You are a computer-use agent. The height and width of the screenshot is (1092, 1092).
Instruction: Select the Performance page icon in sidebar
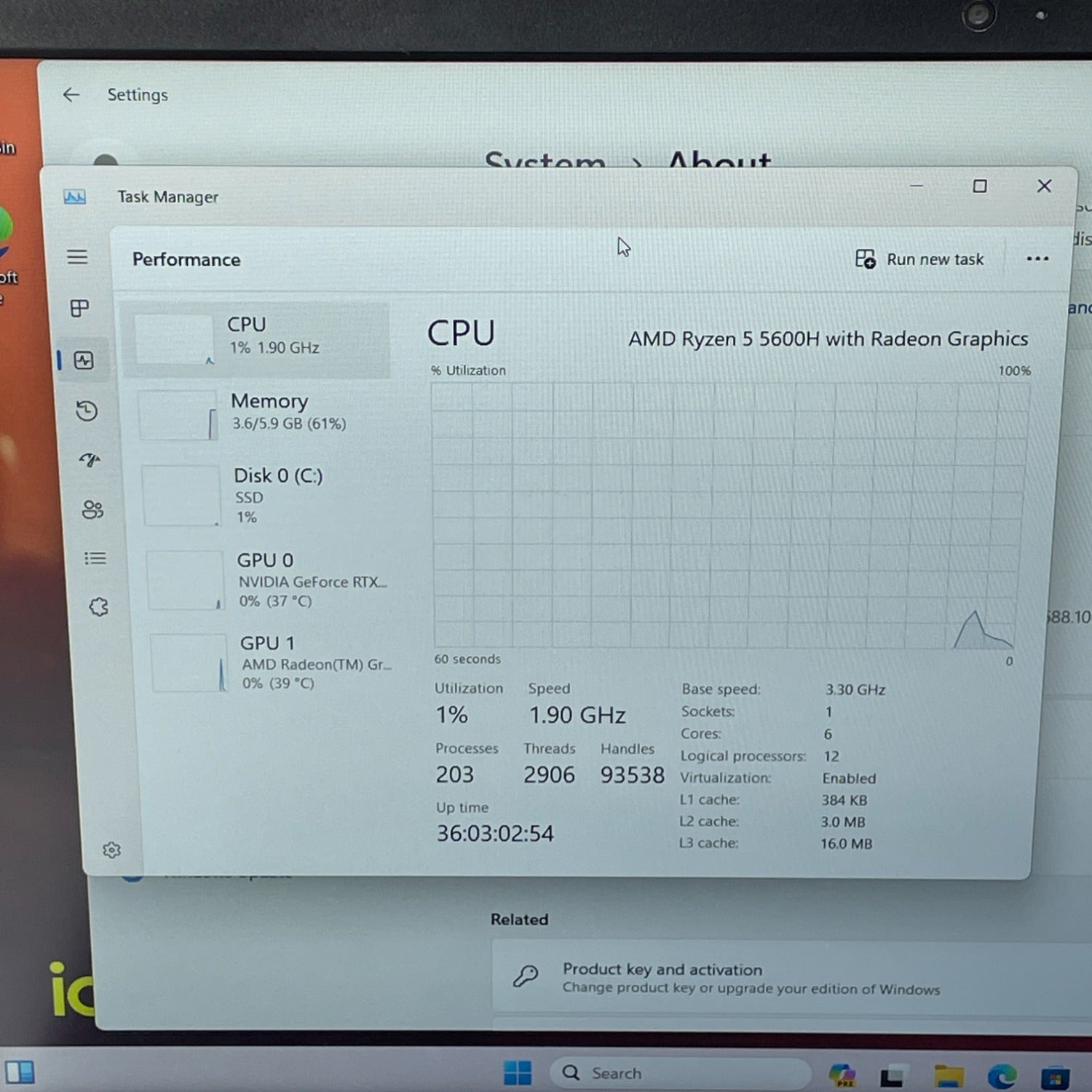click(x=84, y=360)
